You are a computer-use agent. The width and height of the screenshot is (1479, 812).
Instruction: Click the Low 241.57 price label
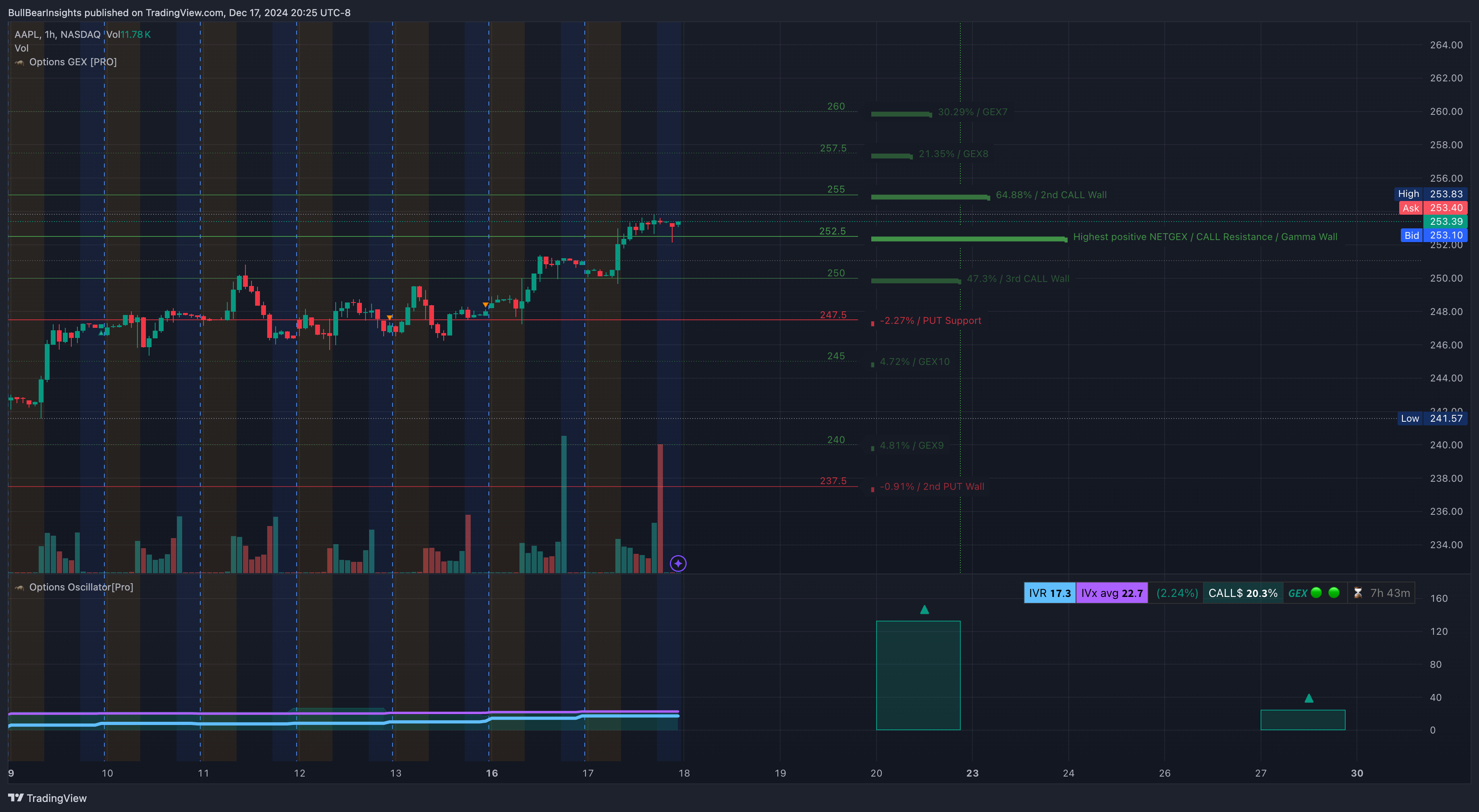(x=1432, y=418)
